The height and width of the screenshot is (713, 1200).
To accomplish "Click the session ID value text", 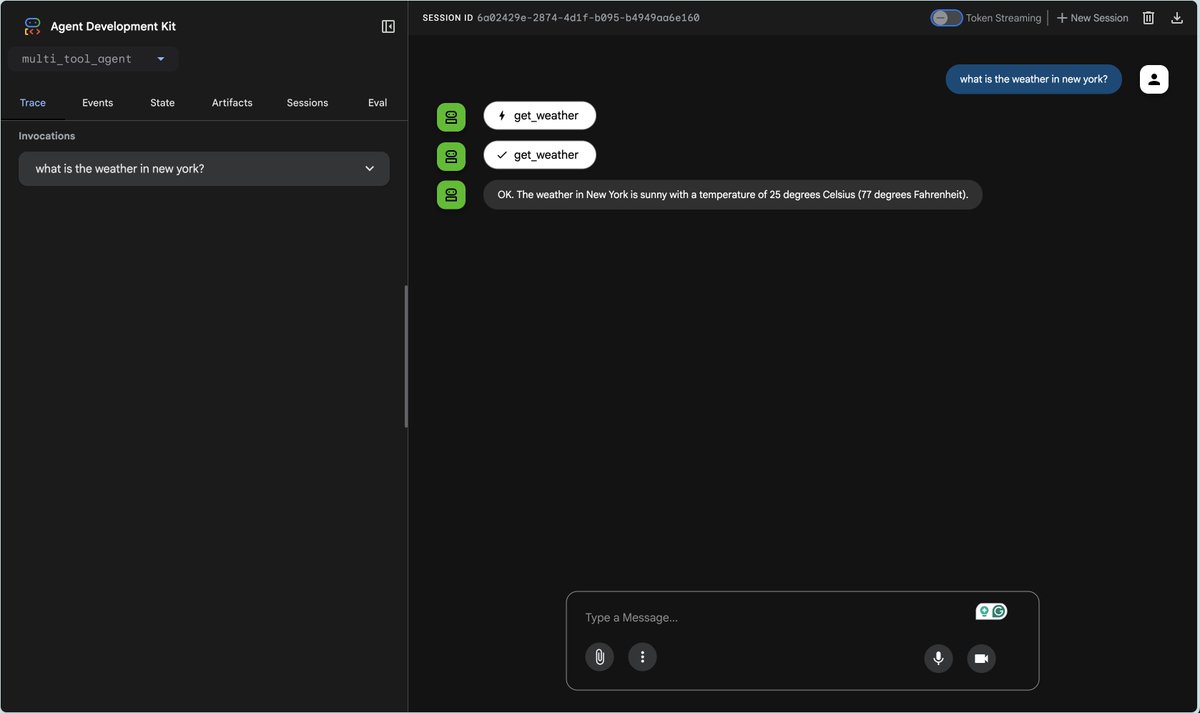I will pos(588,18).
